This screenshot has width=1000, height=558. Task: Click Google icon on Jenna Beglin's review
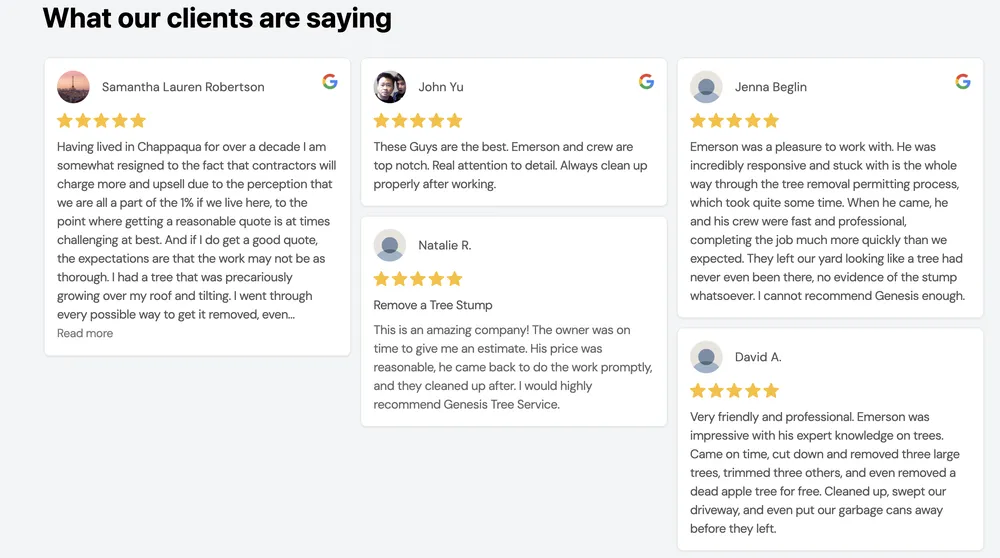[x=963, y=82]
